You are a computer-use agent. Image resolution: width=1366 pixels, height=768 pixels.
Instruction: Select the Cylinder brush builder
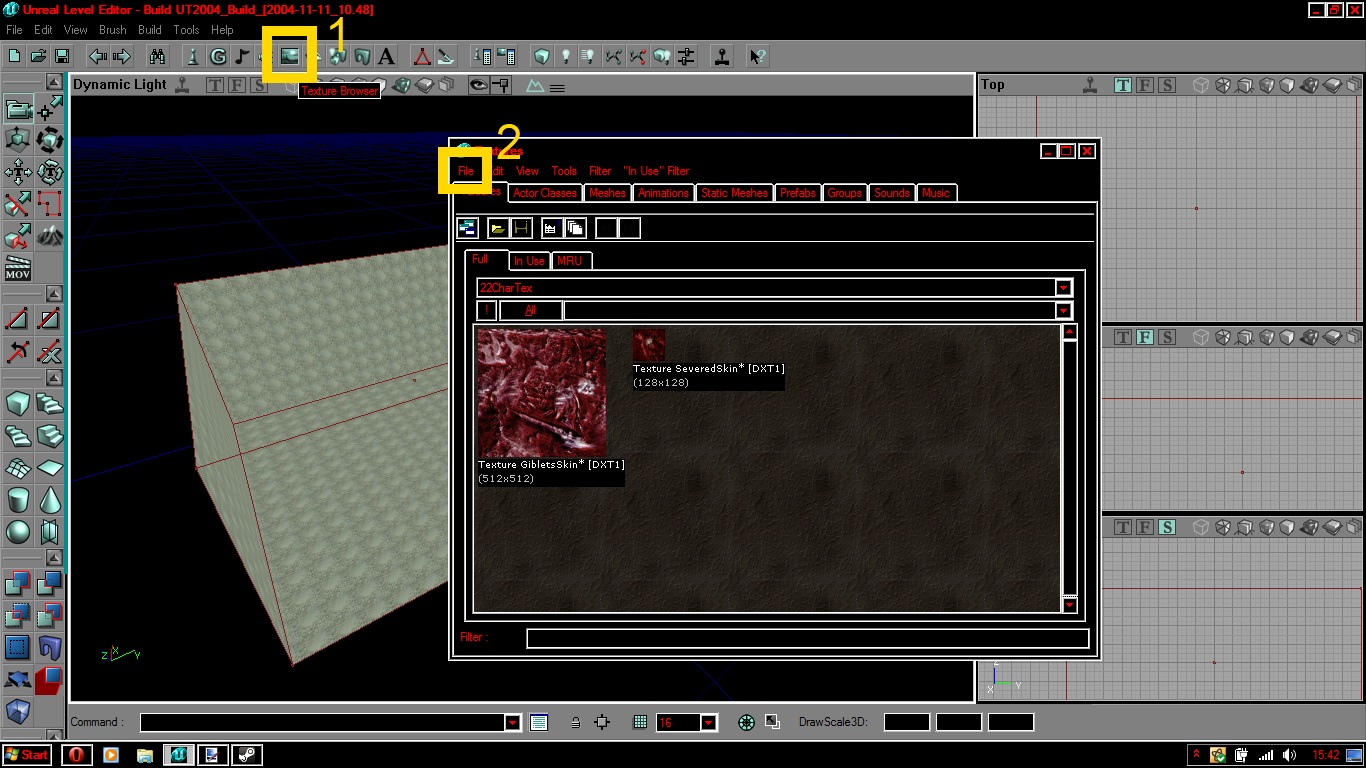click(x=18, y=500)
